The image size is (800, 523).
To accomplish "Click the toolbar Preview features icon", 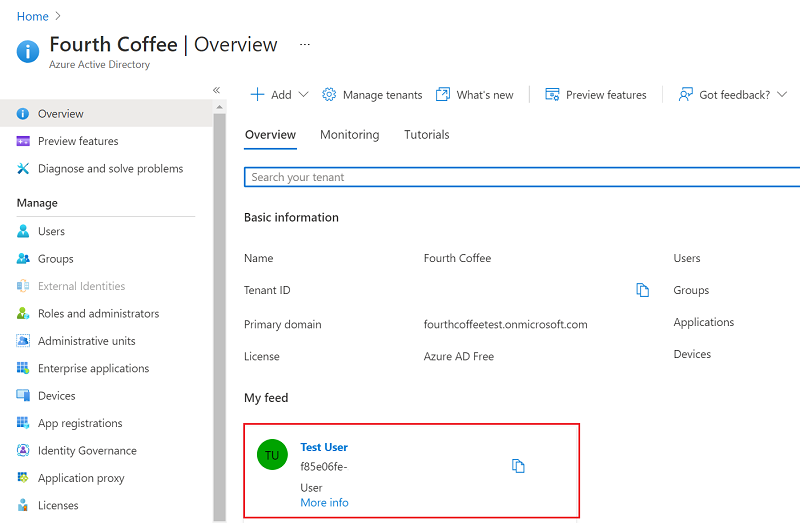I will point(552,94).
